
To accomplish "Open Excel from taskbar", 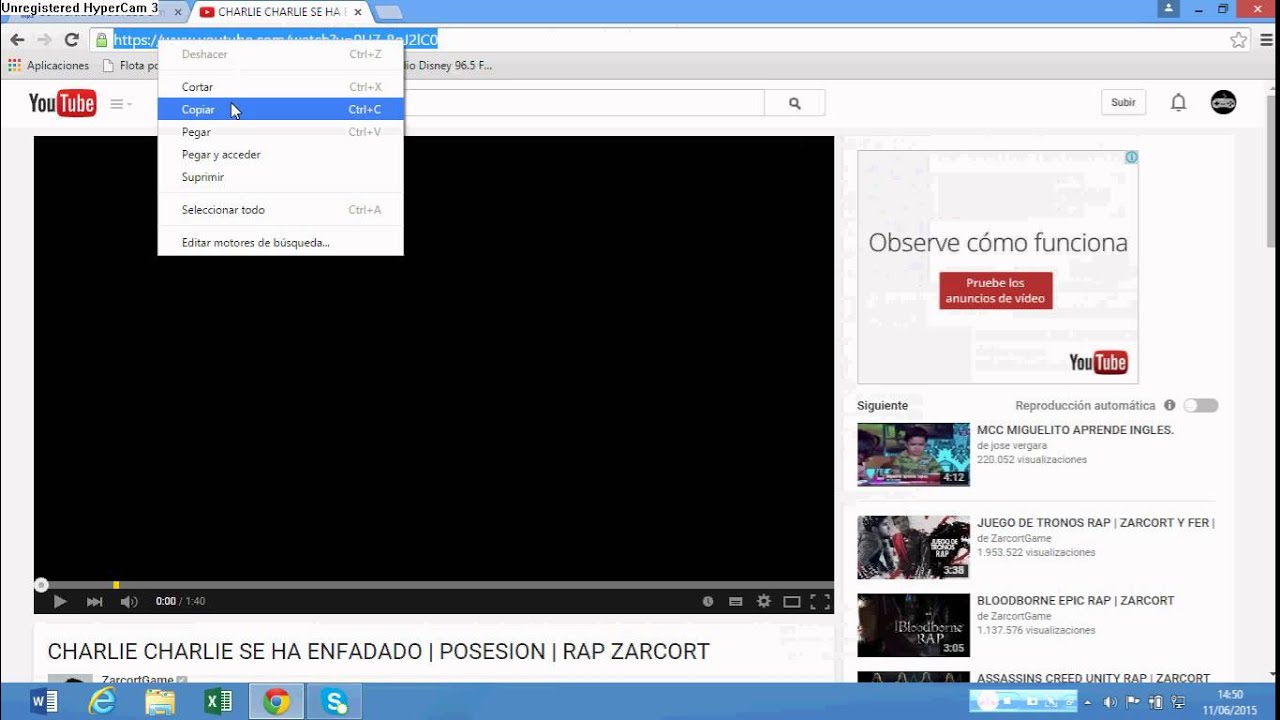I will coord(218,702).
